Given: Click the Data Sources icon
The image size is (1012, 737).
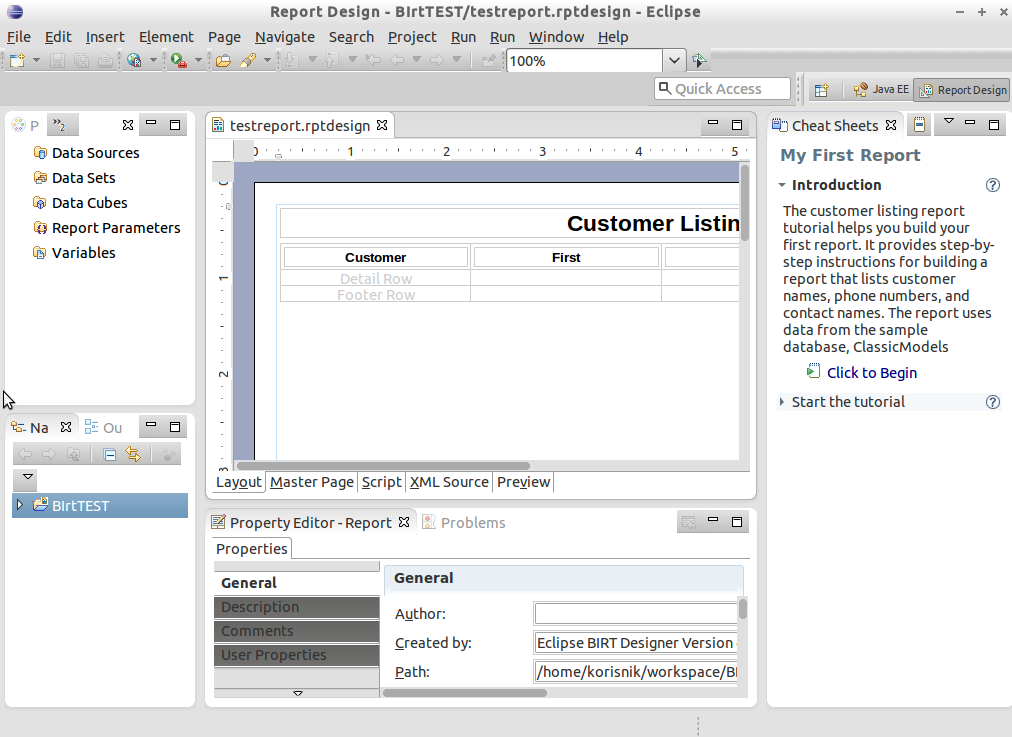Looking at the screenshot, I should pyautogui.click(x=40, y=153).
